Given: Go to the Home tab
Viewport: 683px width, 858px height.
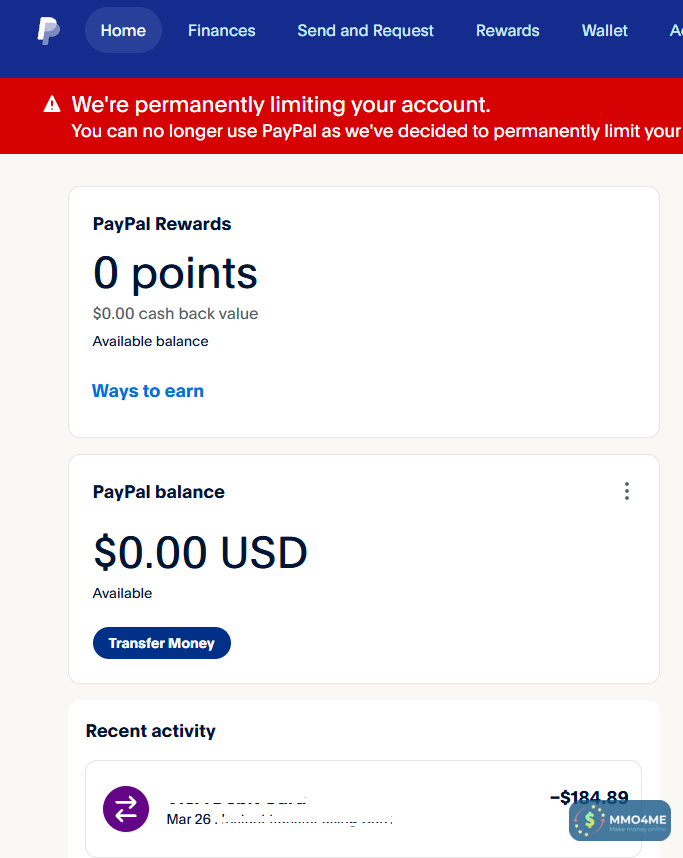Looking at the screenshot, I should pos(123,31).
